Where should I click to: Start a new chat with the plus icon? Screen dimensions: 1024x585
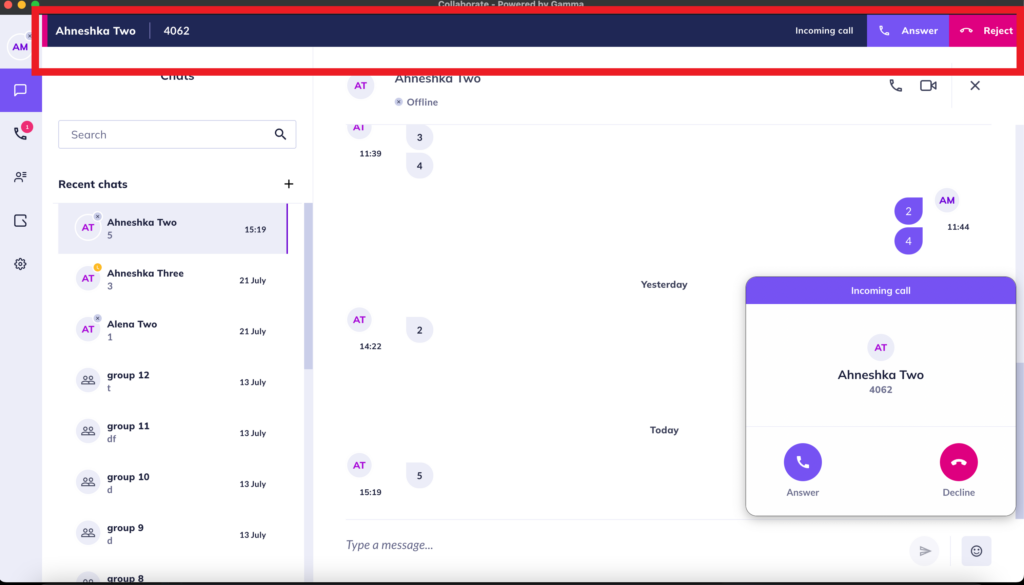289,184
